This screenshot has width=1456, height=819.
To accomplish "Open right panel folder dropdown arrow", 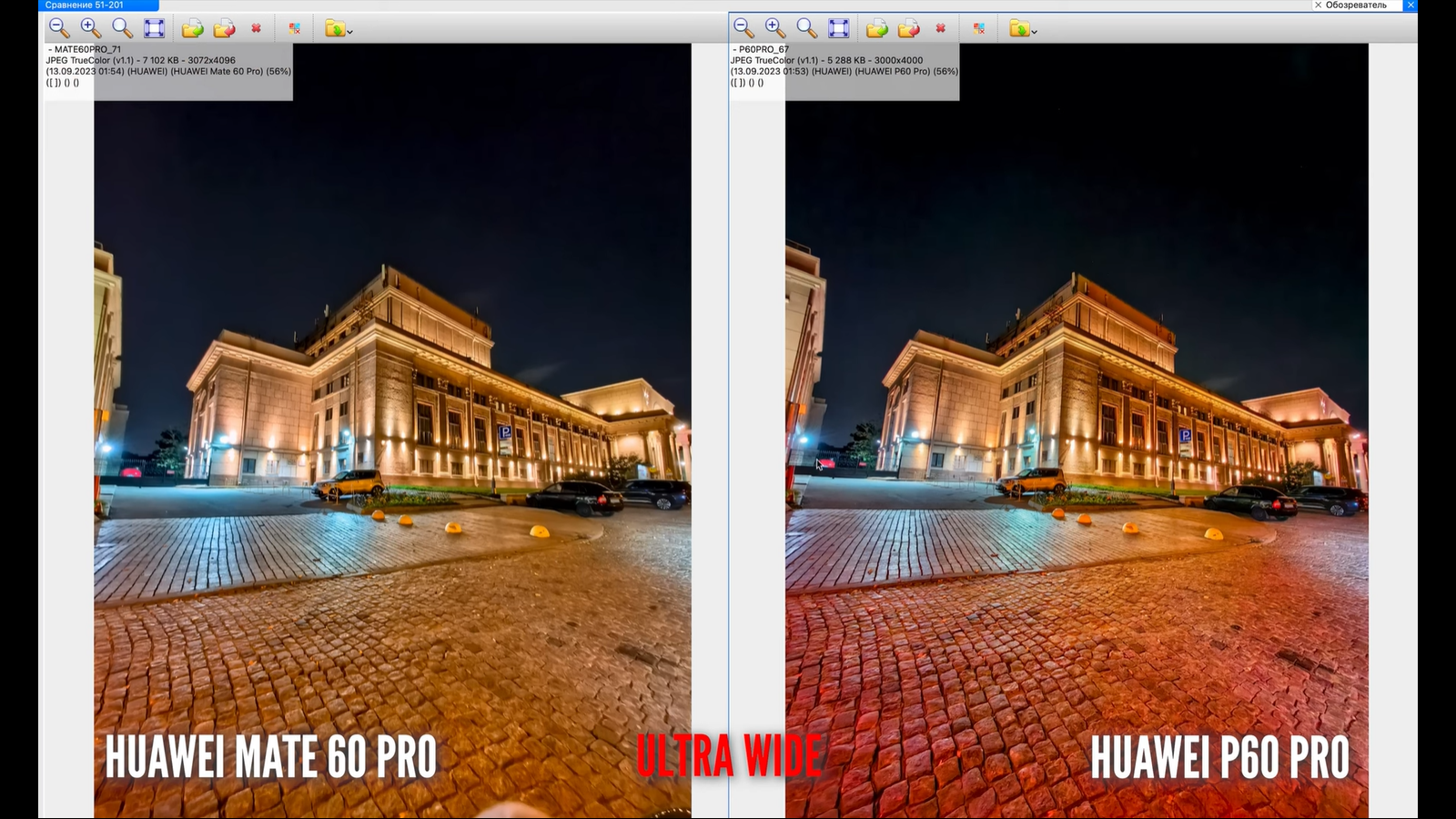I will point(1034,31).
